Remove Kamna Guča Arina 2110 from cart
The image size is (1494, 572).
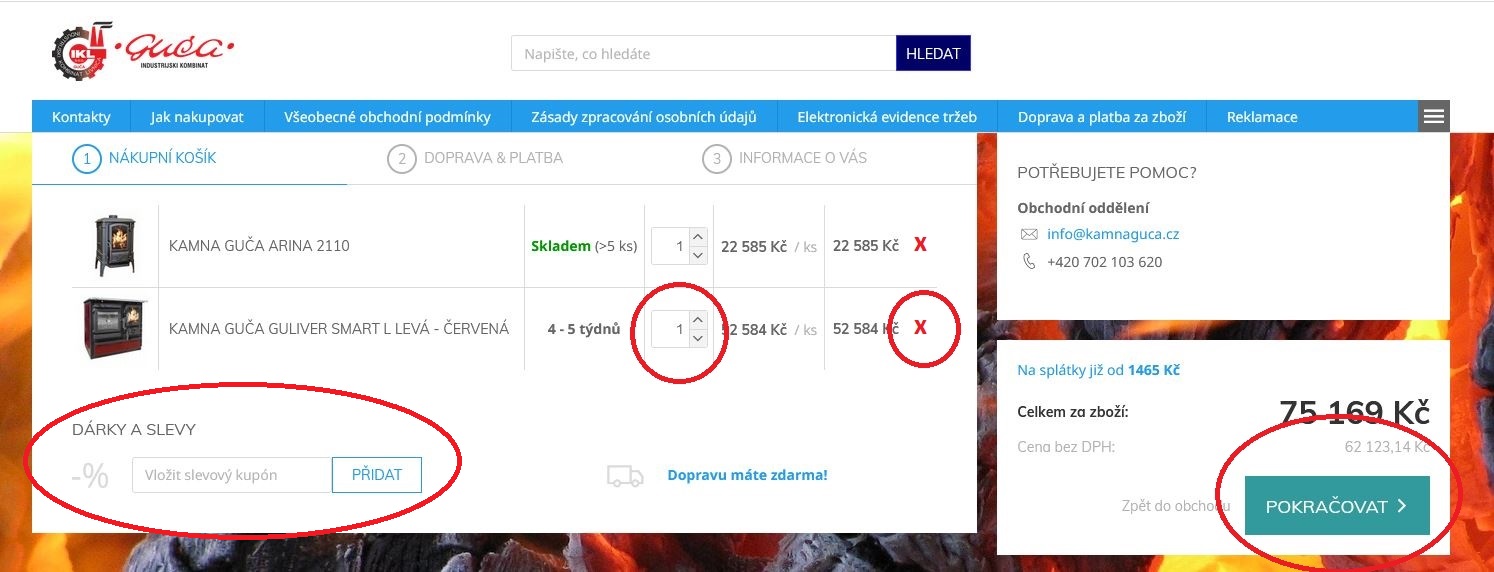click(x=920, y=245)
